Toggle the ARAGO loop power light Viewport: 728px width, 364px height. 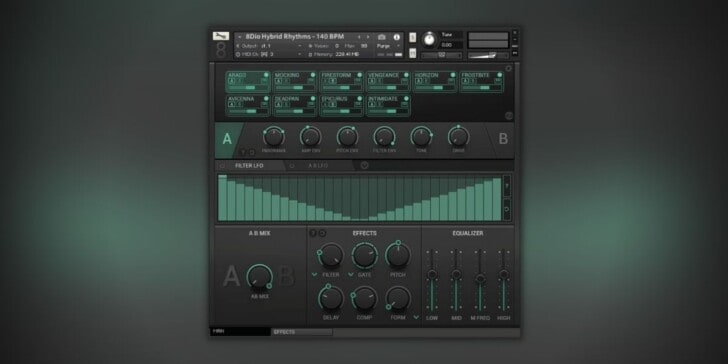266,75
